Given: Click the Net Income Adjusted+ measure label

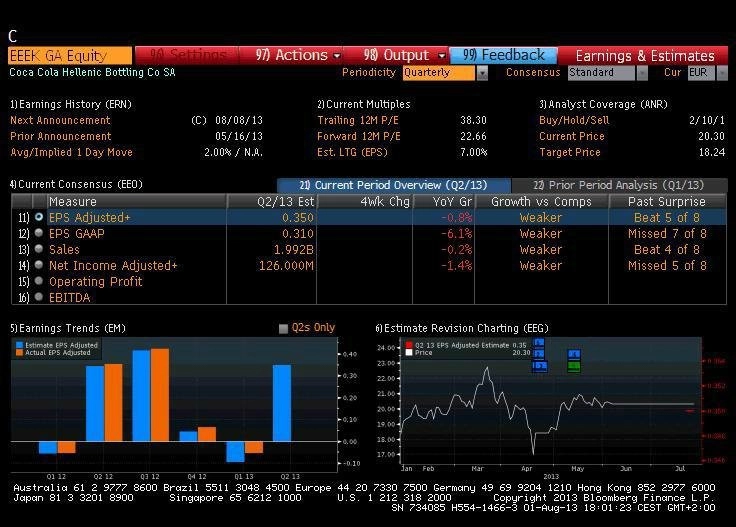Looking at the screenshot, I should coord(113,266).
